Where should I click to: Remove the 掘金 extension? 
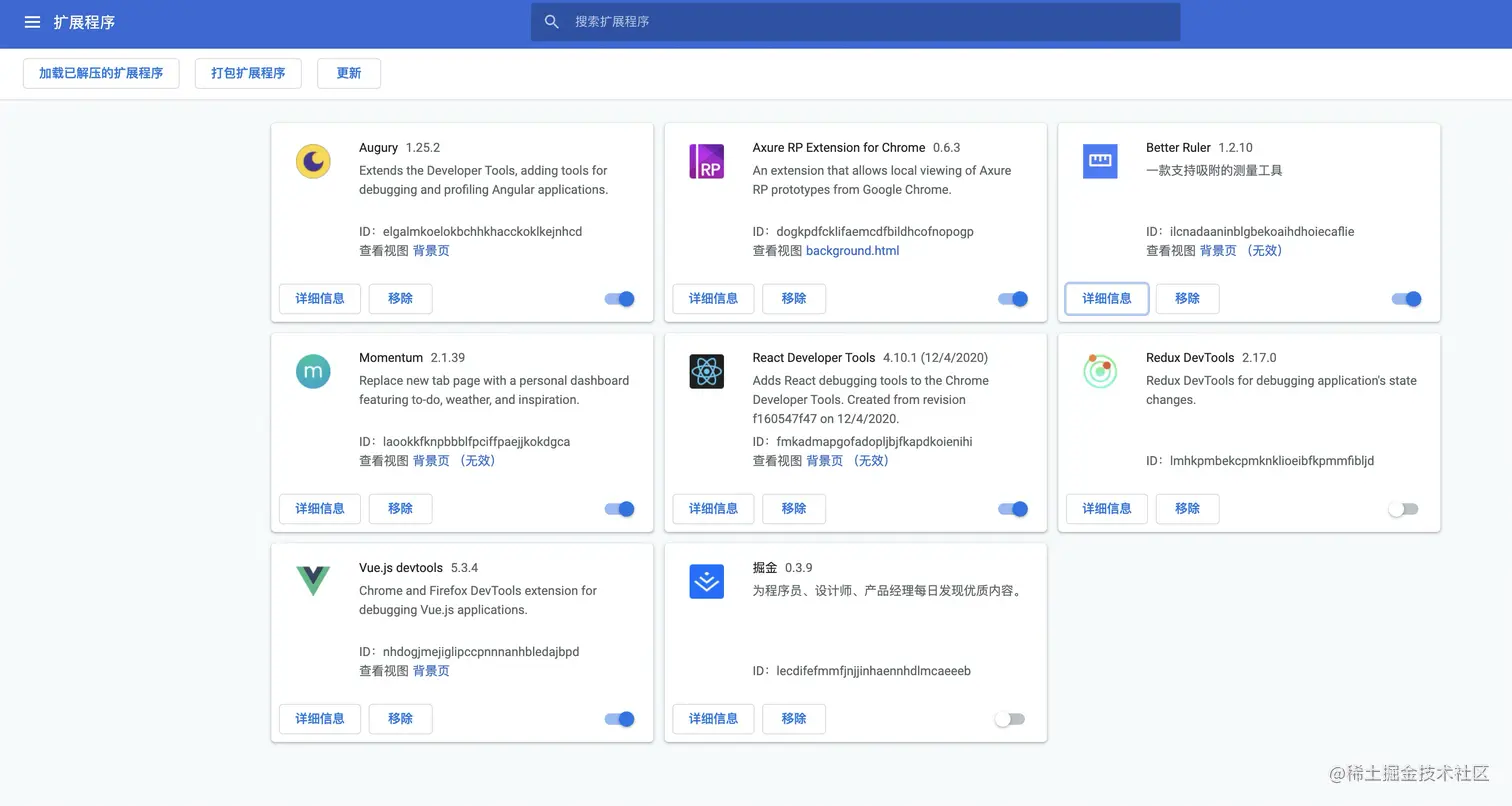794,718
